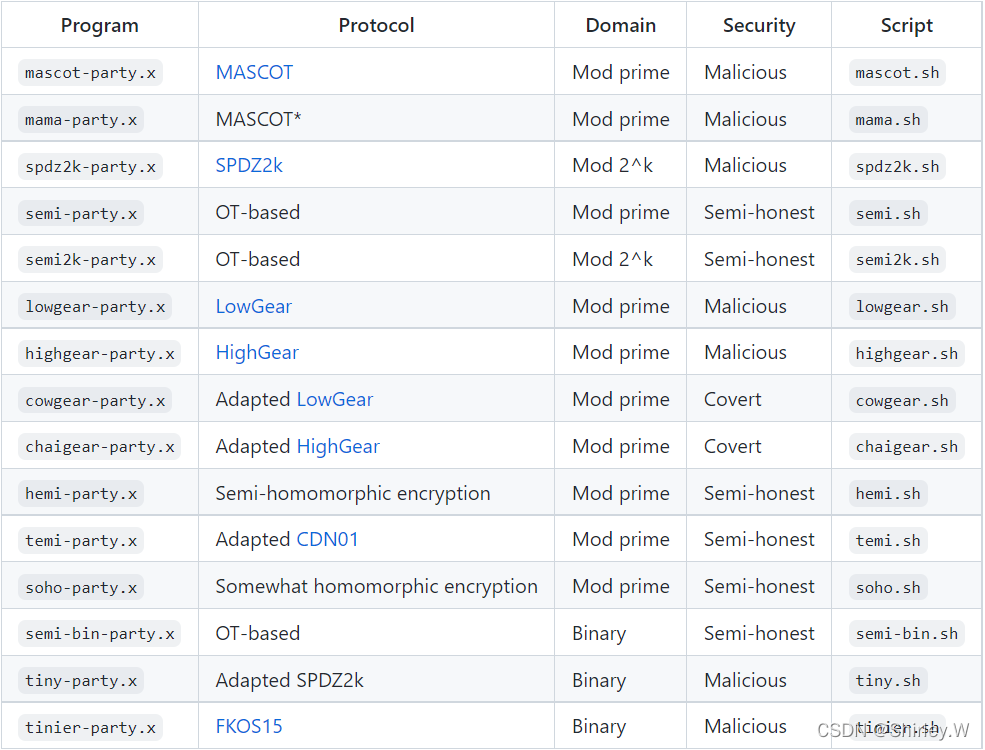
Task: Click the HighGear link in highgear-party.x row
Action: [x=257, y=352]
